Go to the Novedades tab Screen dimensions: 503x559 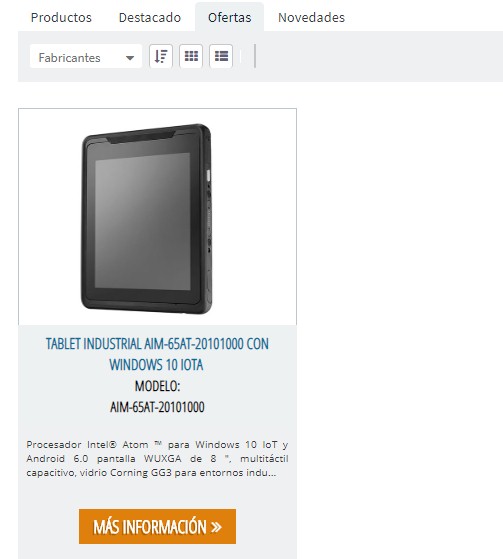(311, 17)
